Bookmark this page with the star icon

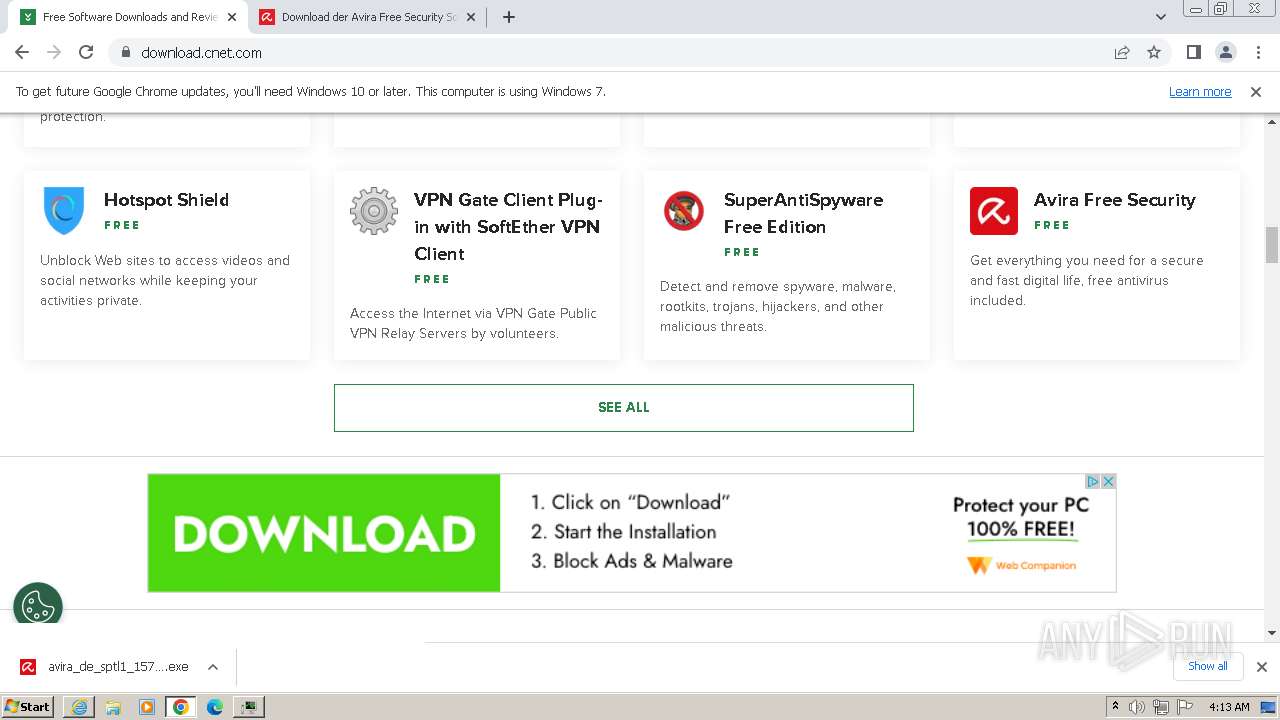point(1154,52)
